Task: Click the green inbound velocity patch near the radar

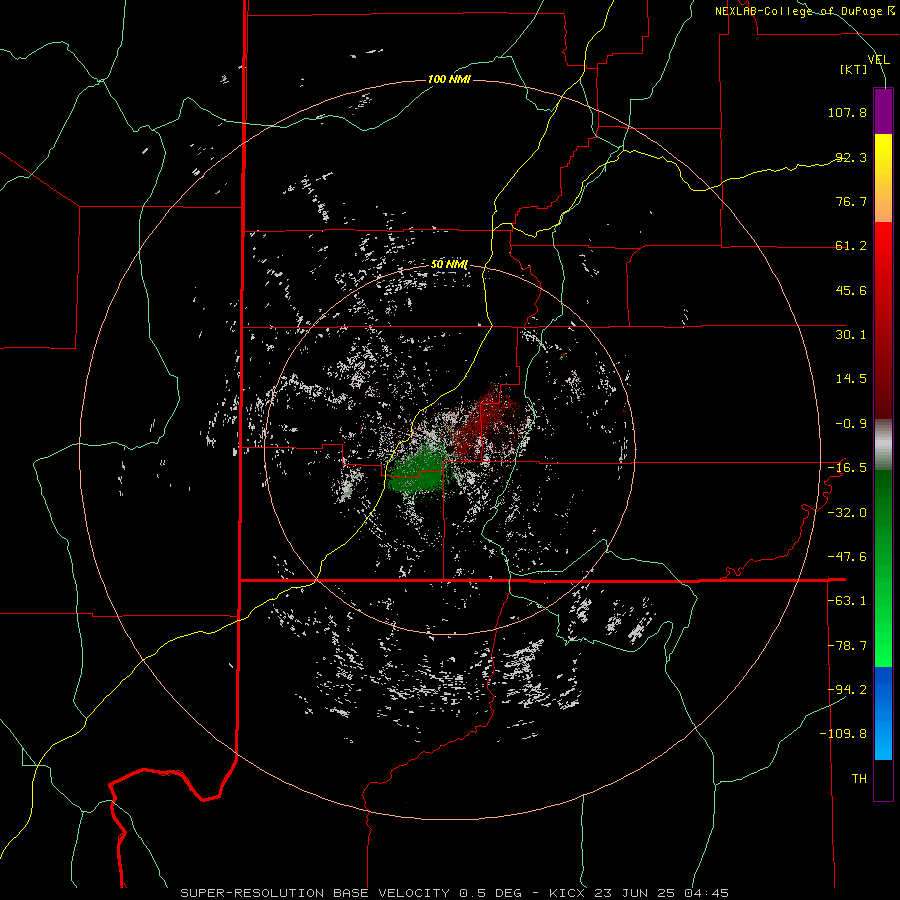Action: click(x=418, y=471)
